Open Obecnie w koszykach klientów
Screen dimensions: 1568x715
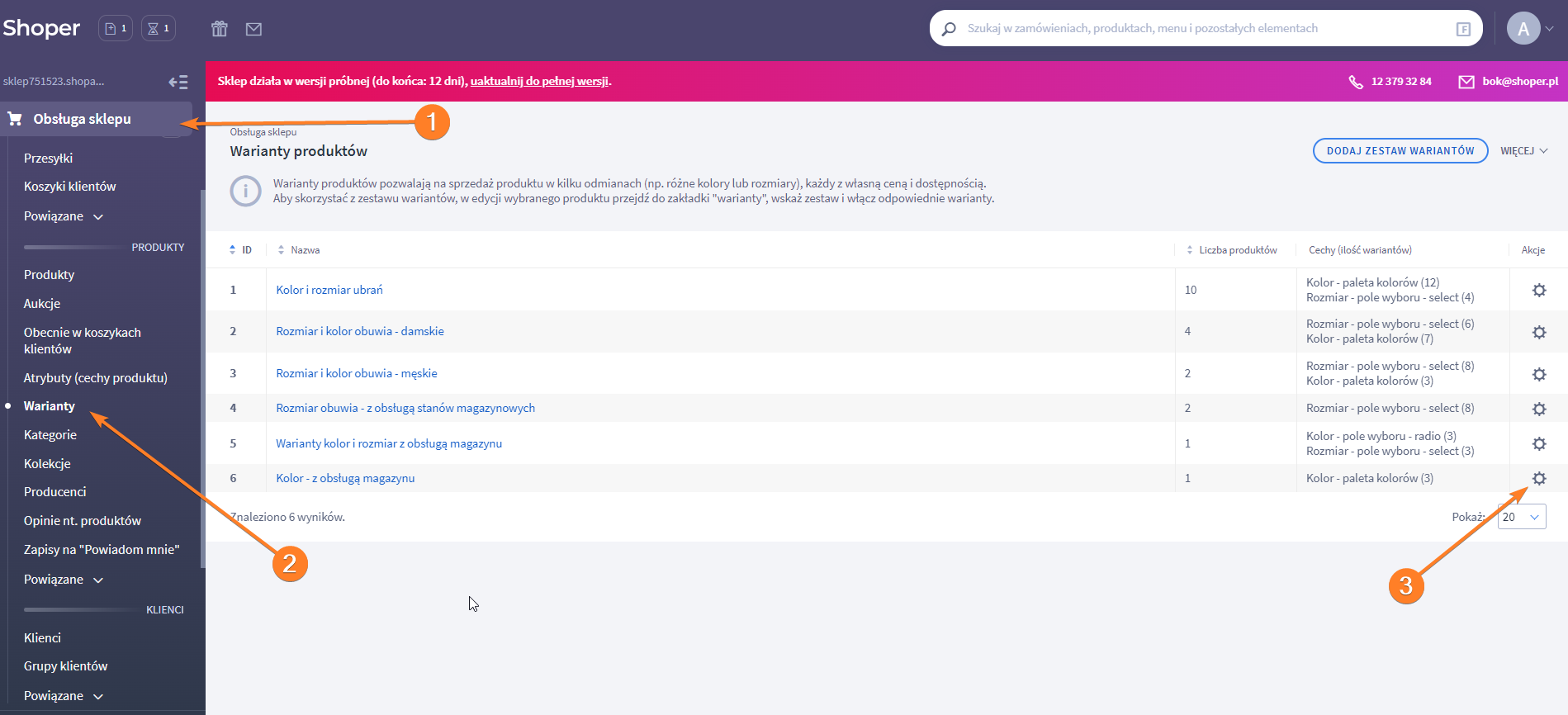click(x=83, y=341)
